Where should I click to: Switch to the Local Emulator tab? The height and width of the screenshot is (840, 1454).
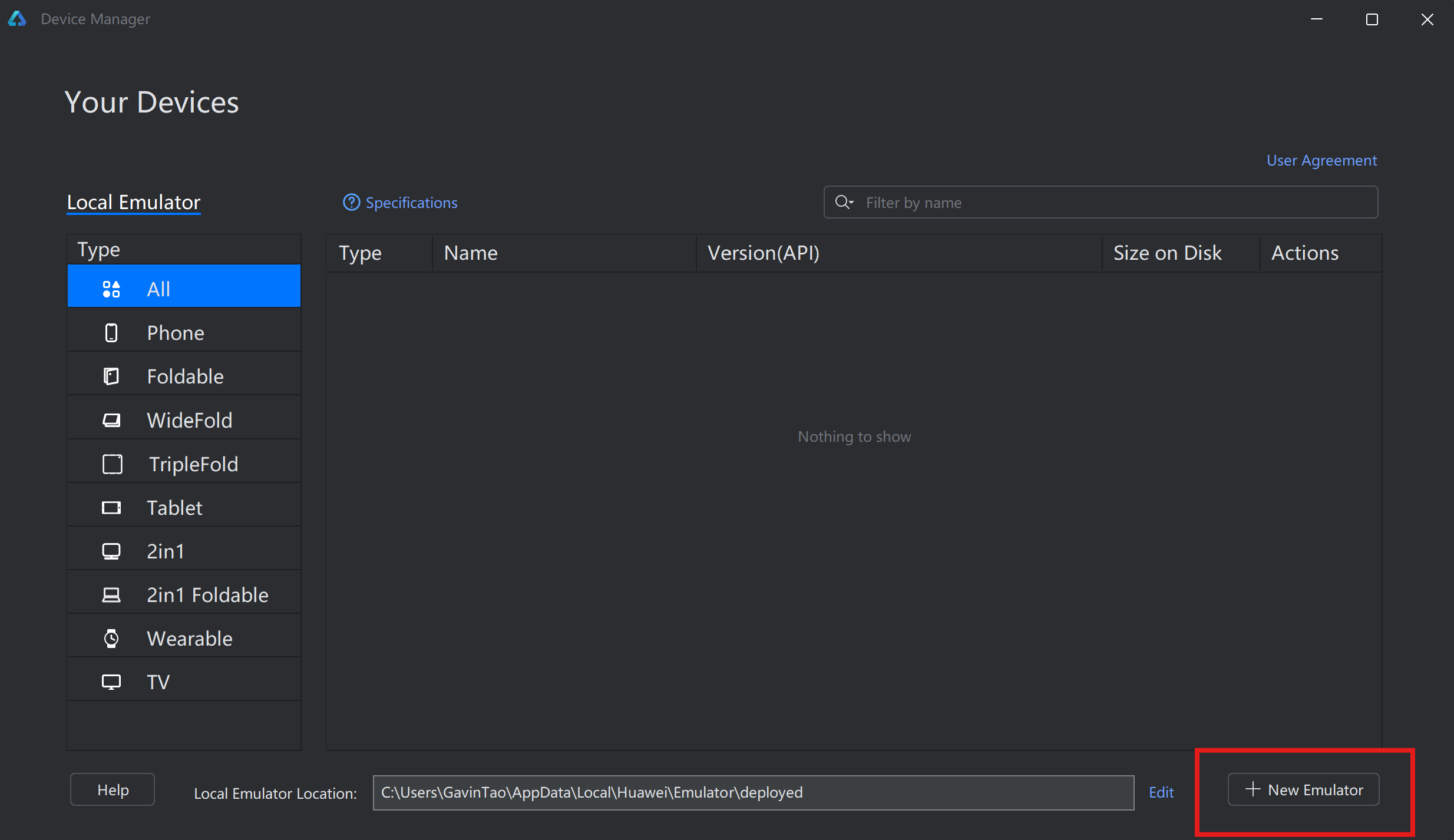click(134, 203)
